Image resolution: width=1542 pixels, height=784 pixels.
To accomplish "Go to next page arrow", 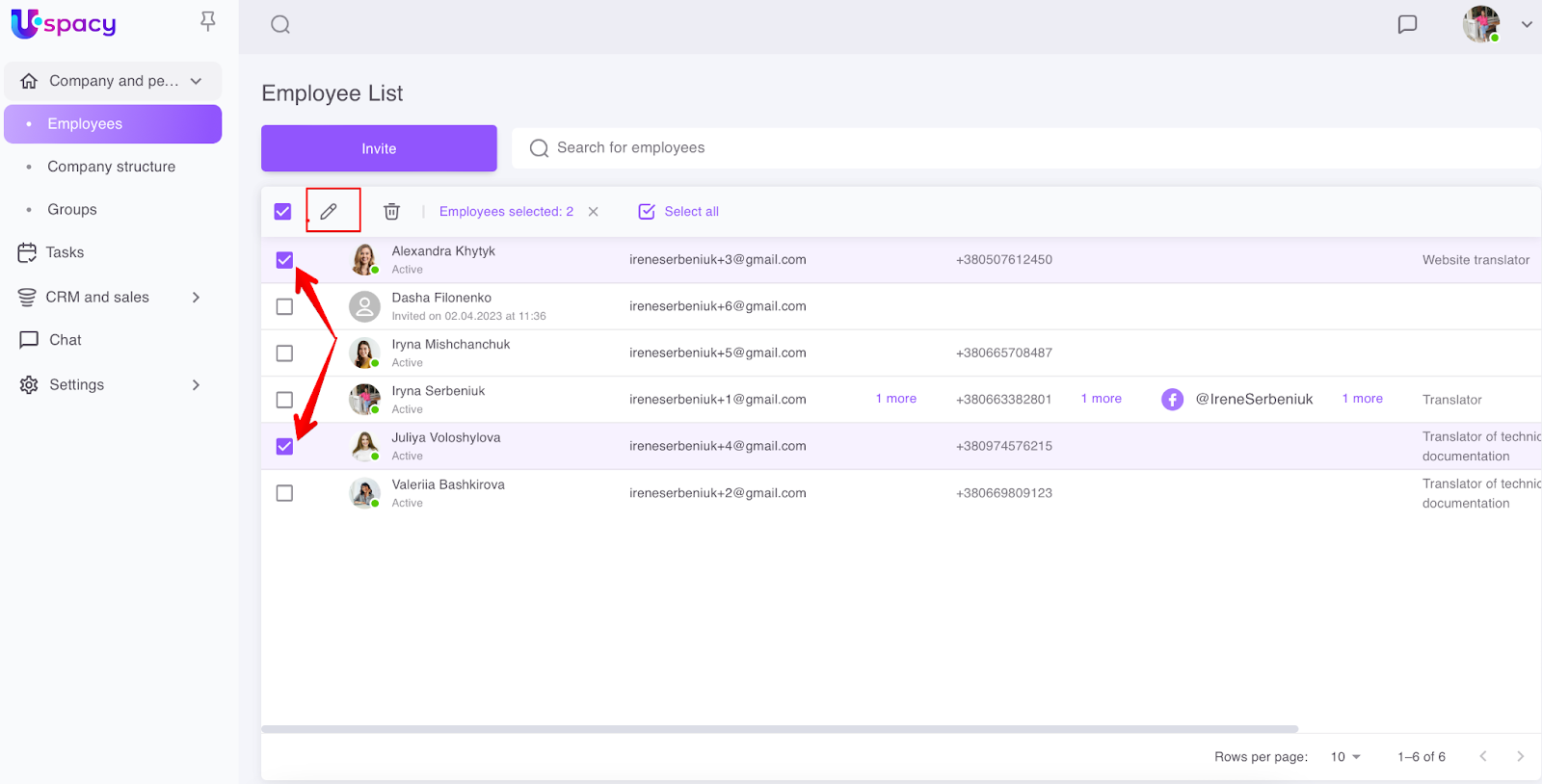I will point(1520,757).
